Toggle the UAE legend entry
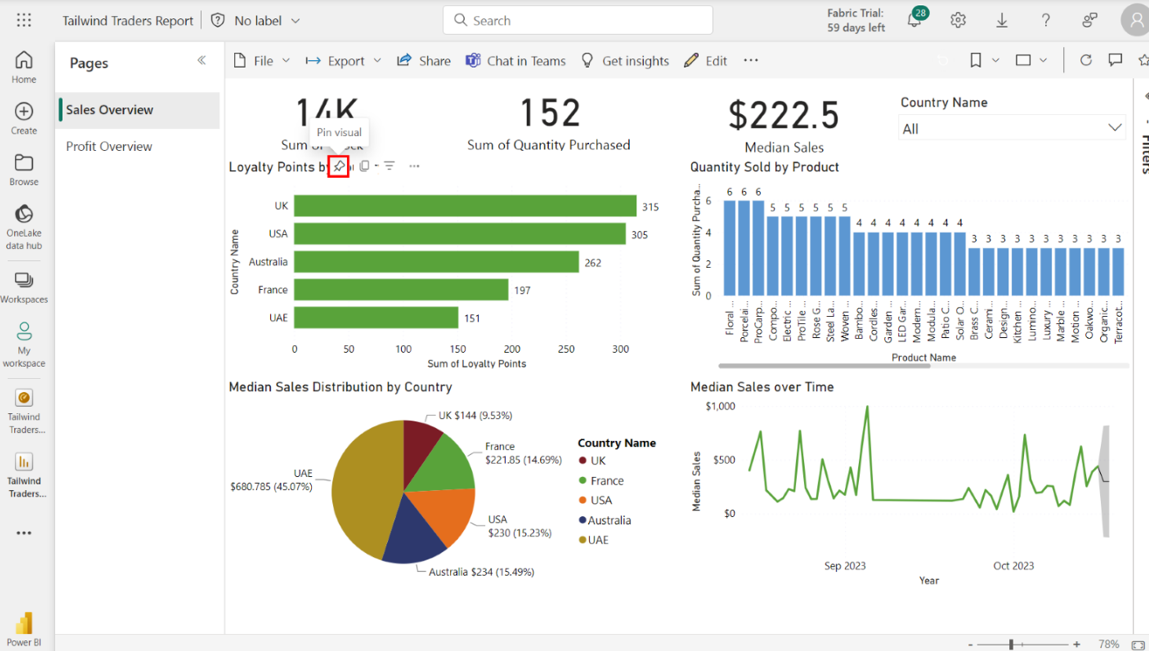Image resolution: width=1149 pixels, height=651 pixels. tap(597, 540)
